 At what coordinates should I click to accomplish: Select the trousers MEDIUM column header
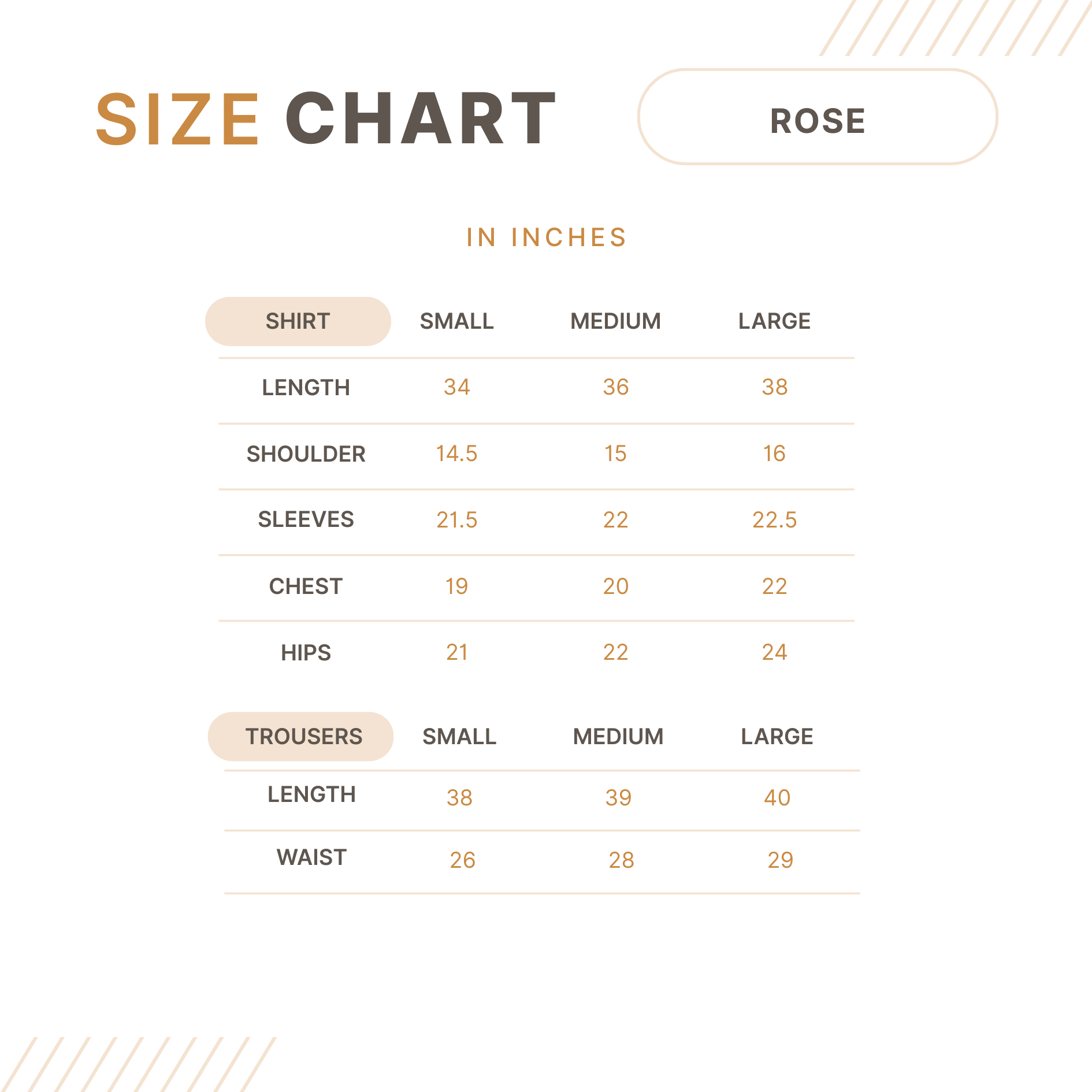(618, 737)
